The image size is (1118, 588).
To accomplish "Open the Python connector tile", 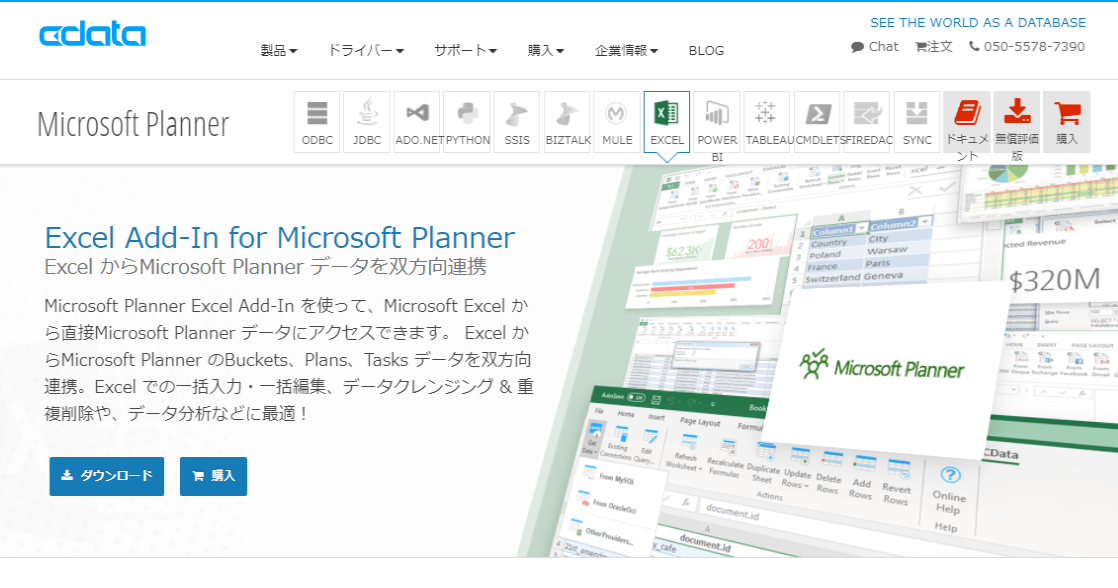I will pyautogui.click(x=467, y=122).
